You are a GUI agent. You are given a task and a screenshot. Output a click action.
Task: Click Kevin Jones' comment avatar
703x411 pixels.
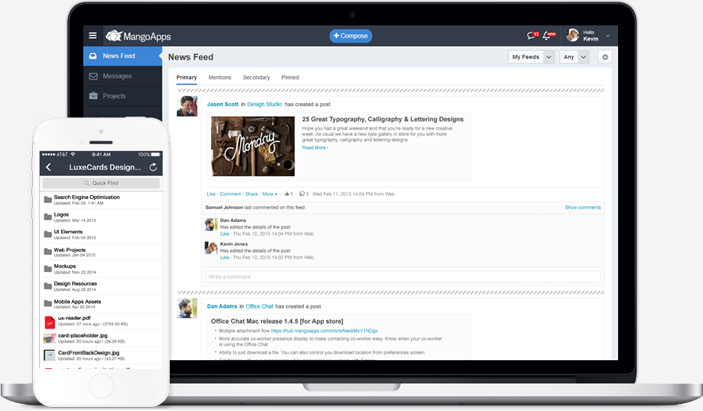(211, 248)
